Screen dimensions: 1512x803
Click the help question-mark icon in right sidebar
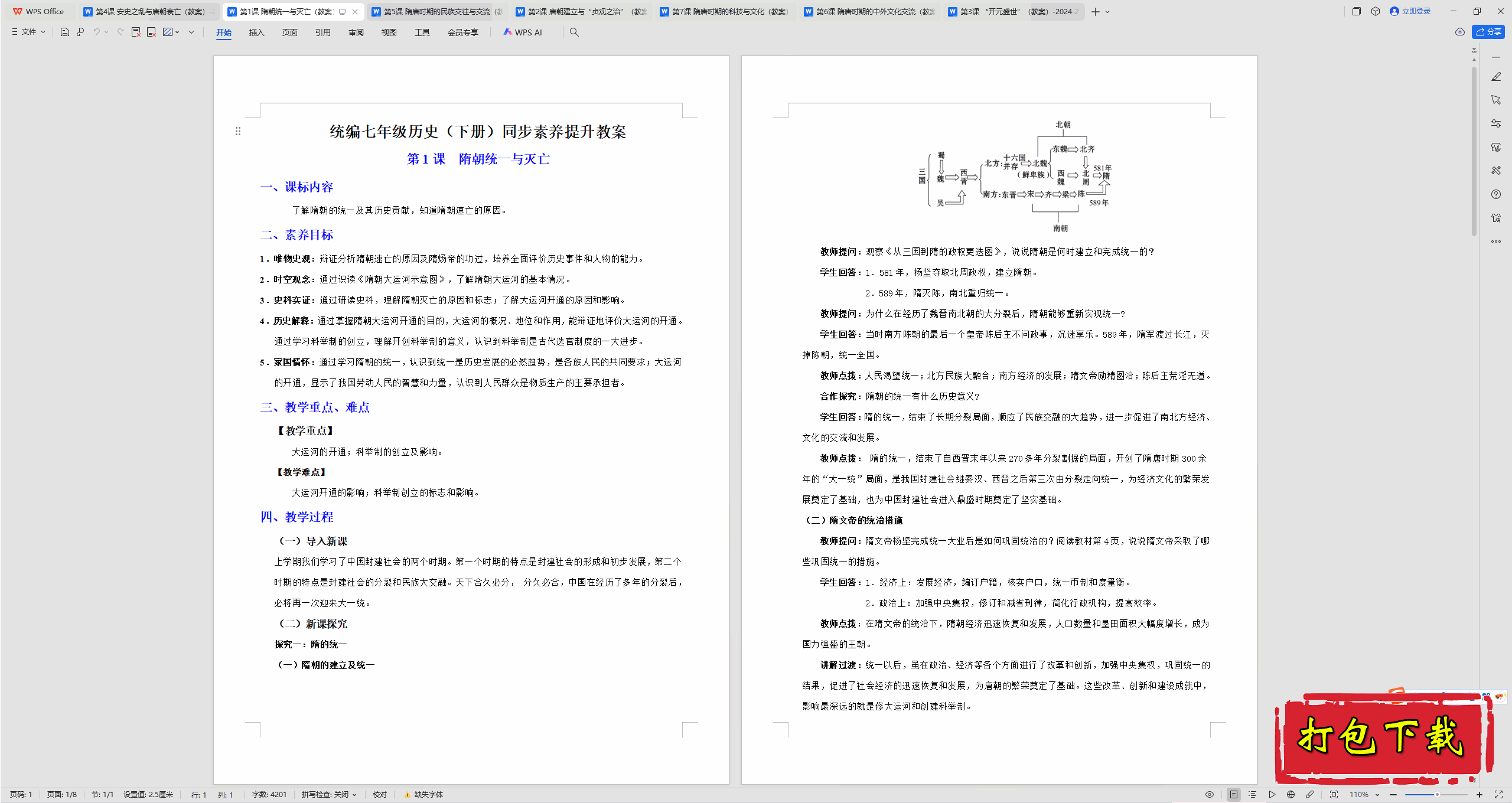[x=1496, y=194]
